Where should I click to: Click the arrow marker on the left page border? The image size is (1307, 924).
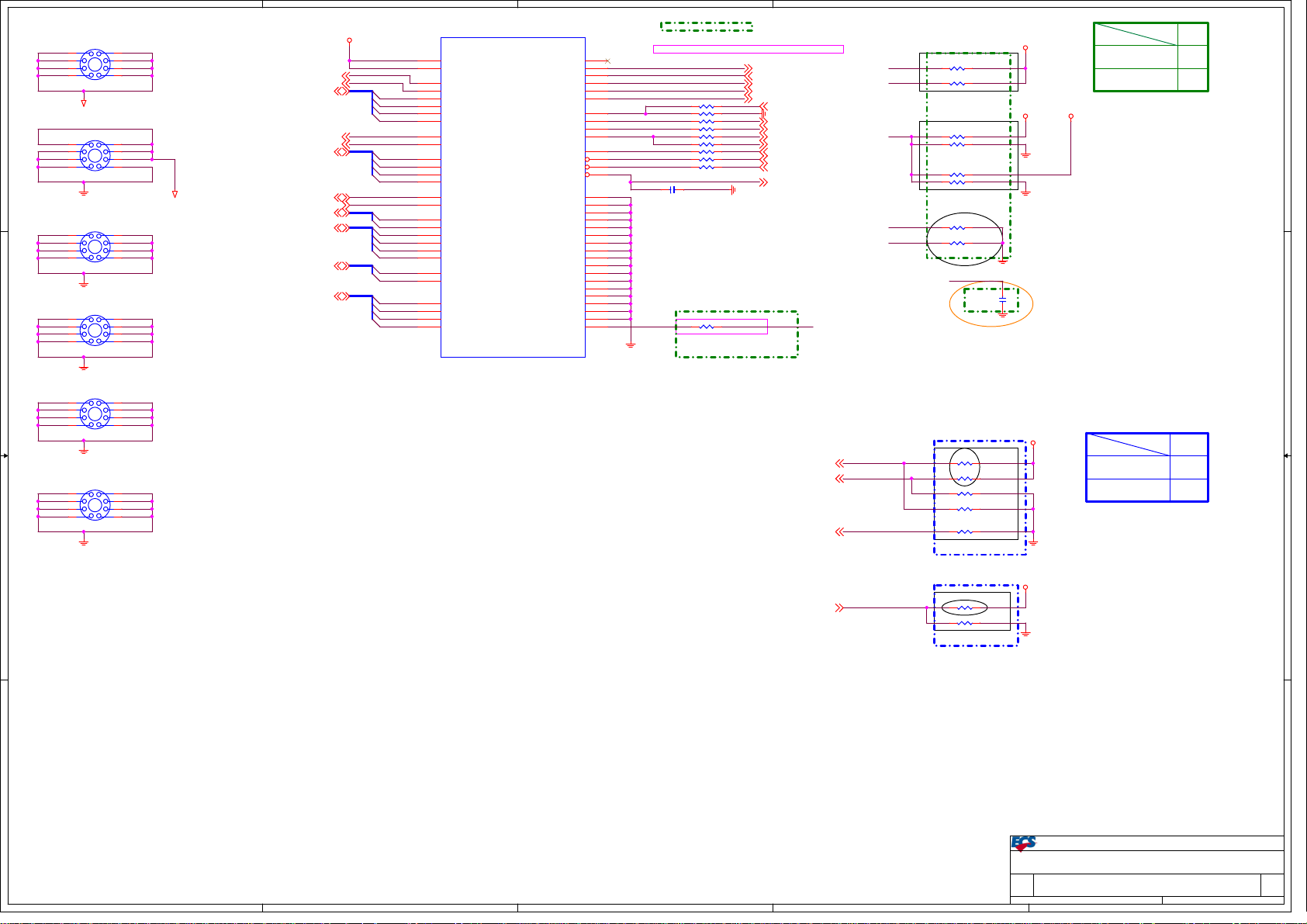[x=5, y=456]
